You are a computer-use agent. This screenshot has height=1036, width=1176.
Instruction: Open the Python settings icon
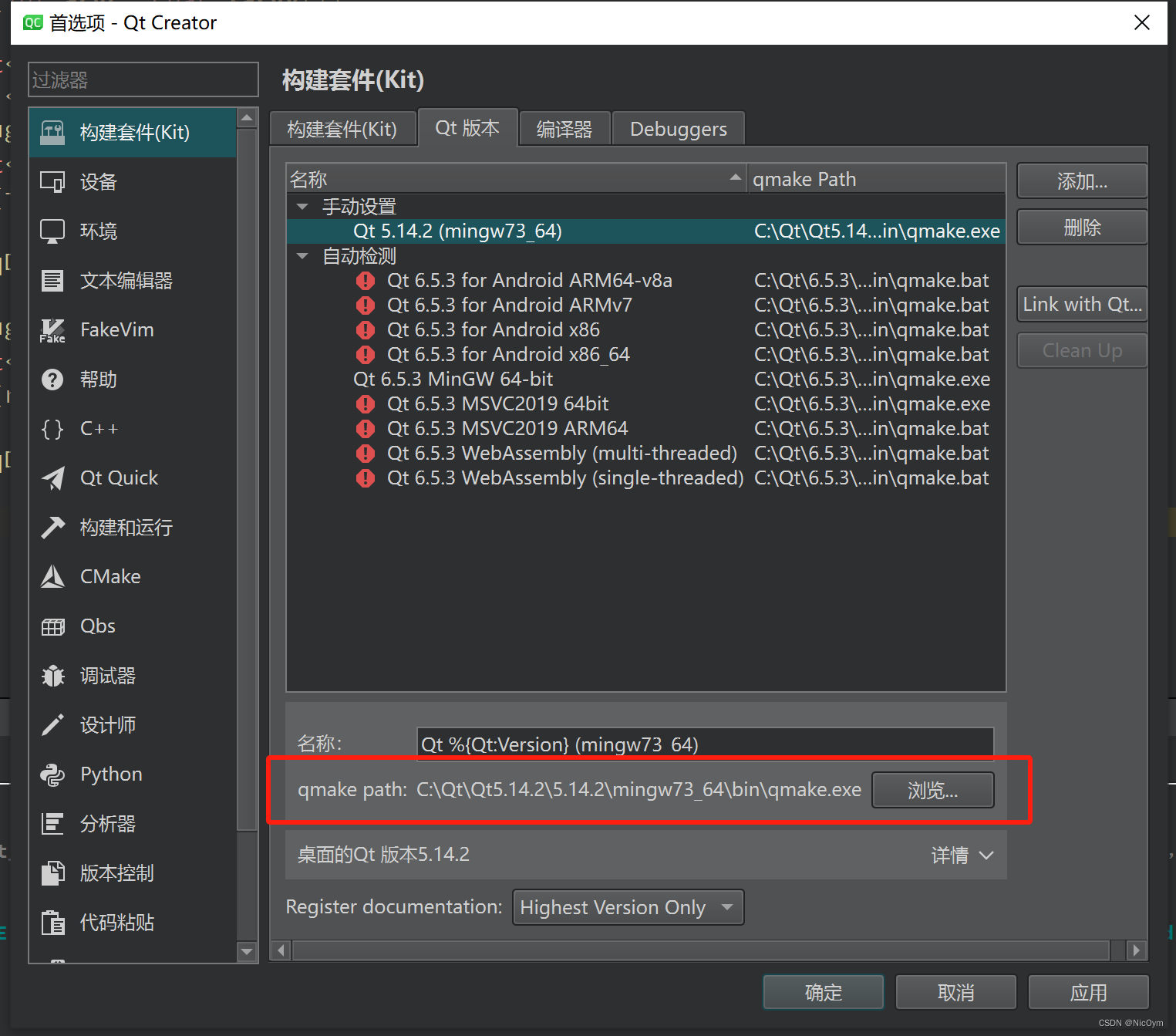pyautogui.click(x=52, y=774)
